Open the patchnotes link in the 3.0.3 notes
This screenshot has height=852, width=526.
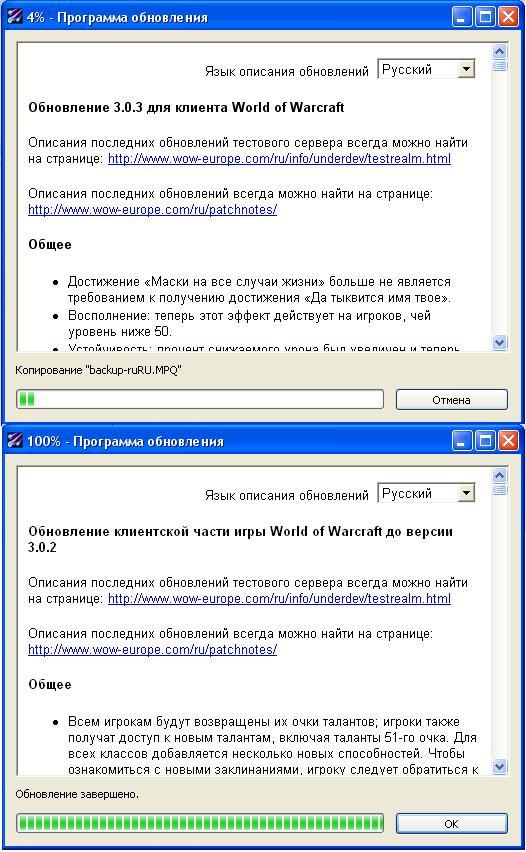152,210
